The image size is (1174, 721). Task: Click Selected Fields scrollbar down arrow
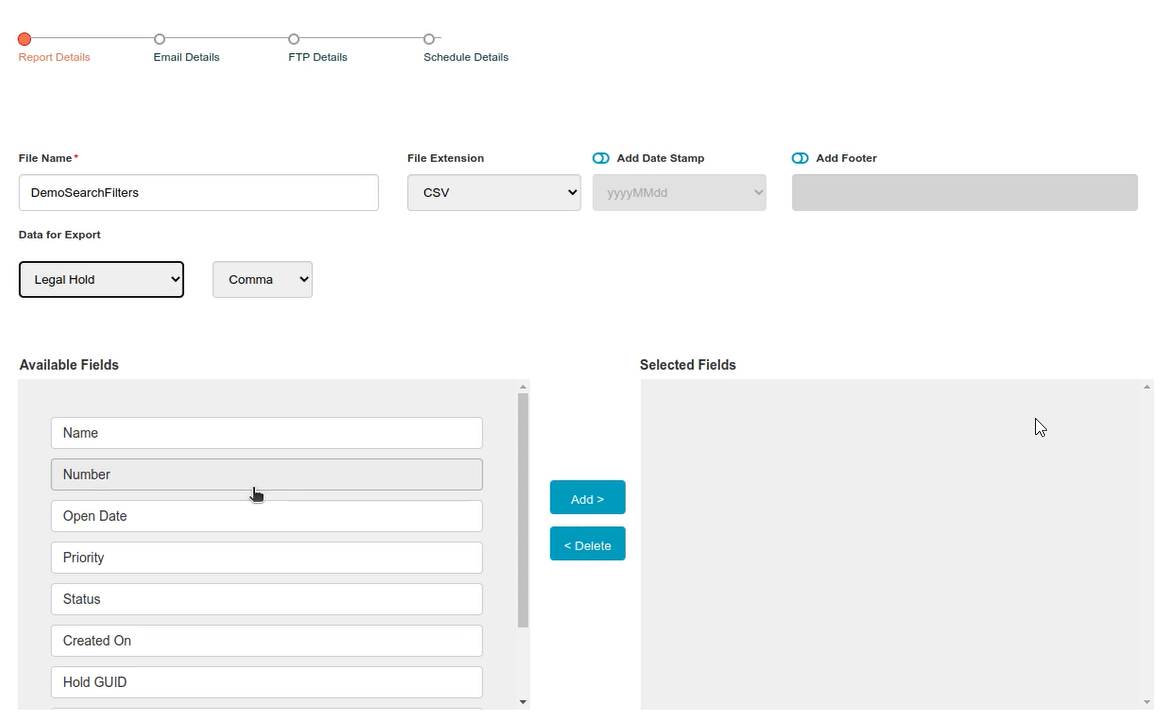pos(1147,702)
